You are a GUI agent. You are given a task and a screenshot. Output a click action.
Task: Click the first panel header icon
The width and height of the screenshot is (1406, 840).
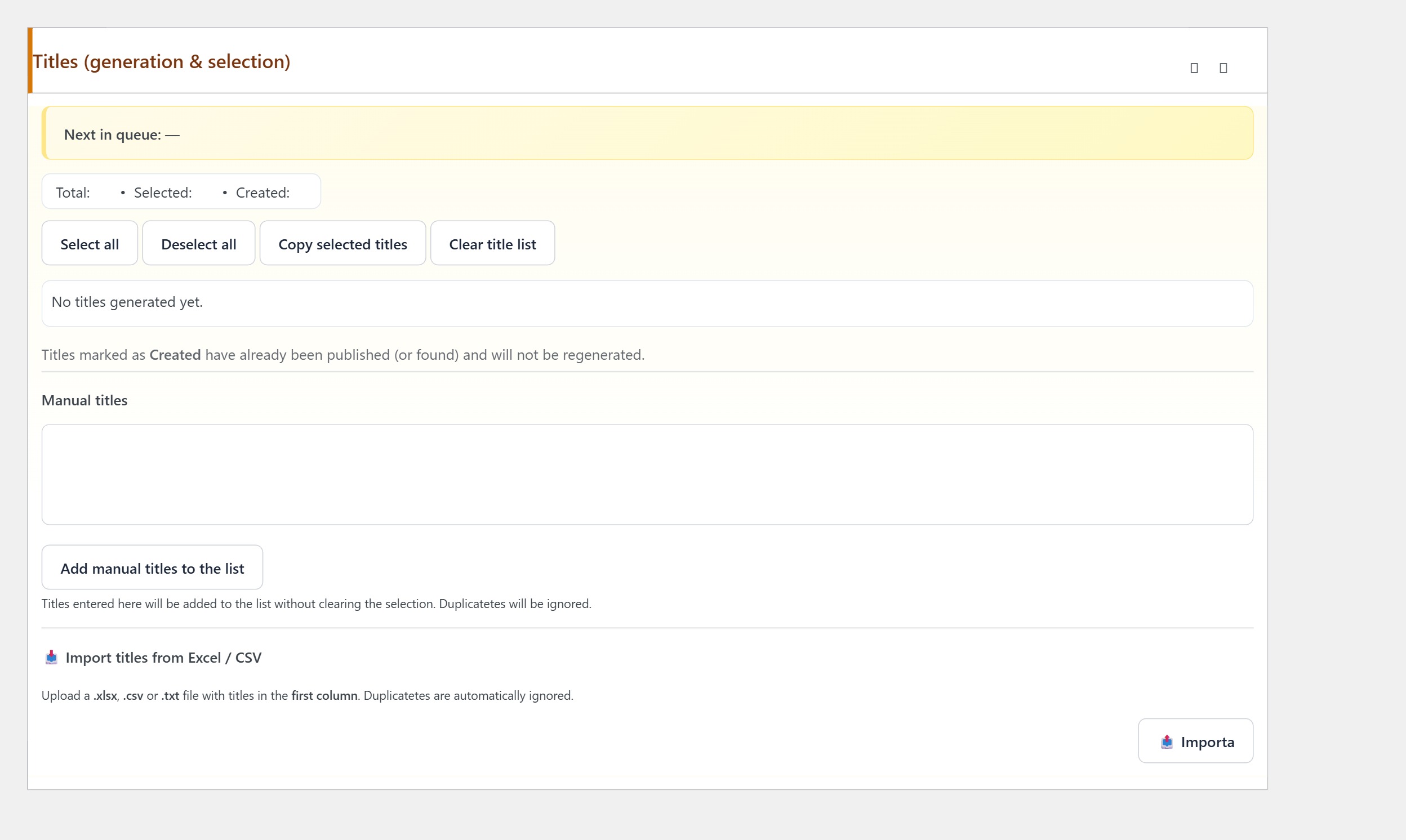(x=1194, y=68)
